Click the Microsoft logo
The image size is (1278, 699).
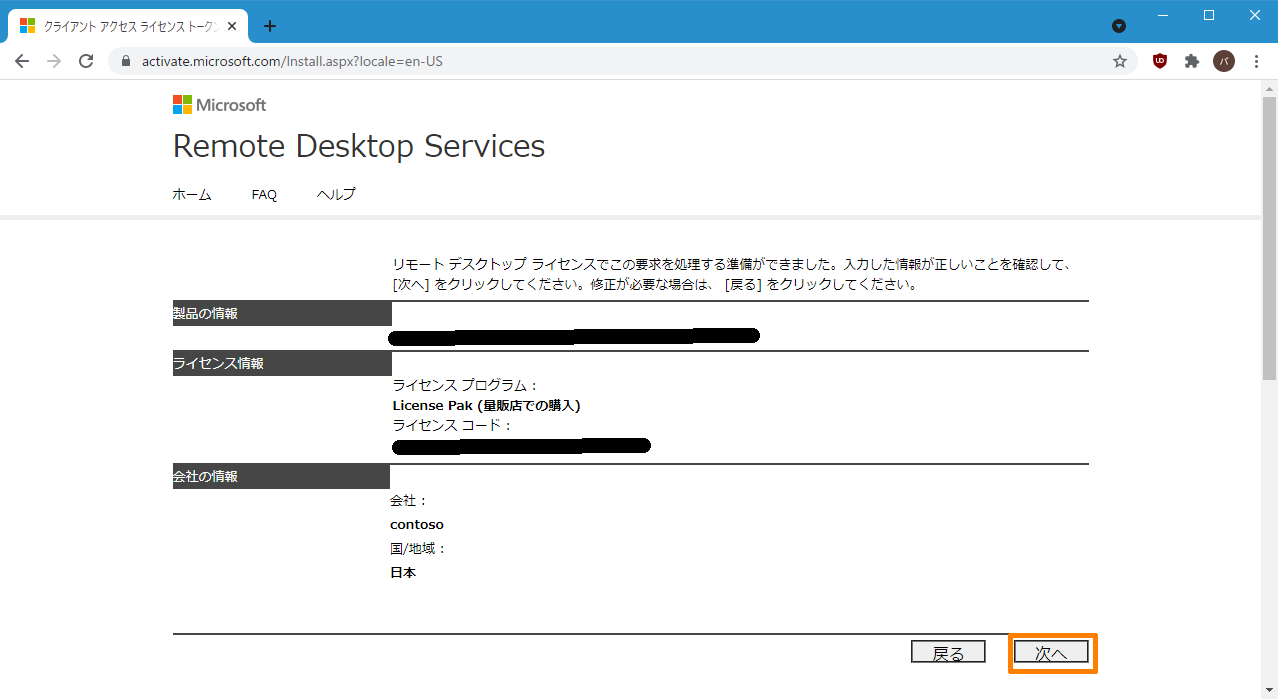(220, 105)
